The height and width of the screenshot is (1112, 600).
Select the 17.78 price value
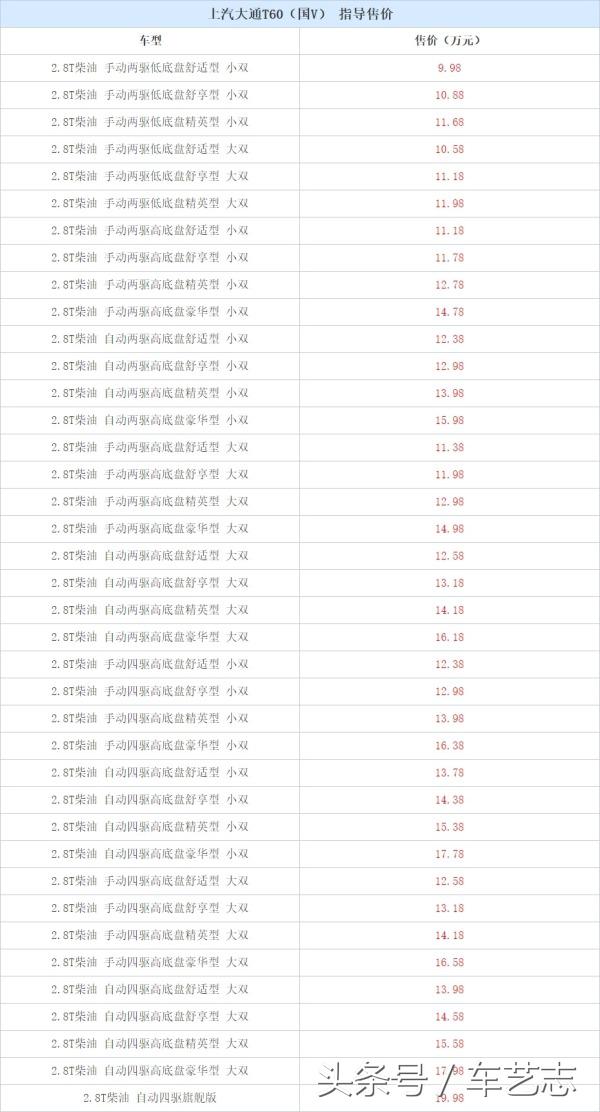[448, 853]
